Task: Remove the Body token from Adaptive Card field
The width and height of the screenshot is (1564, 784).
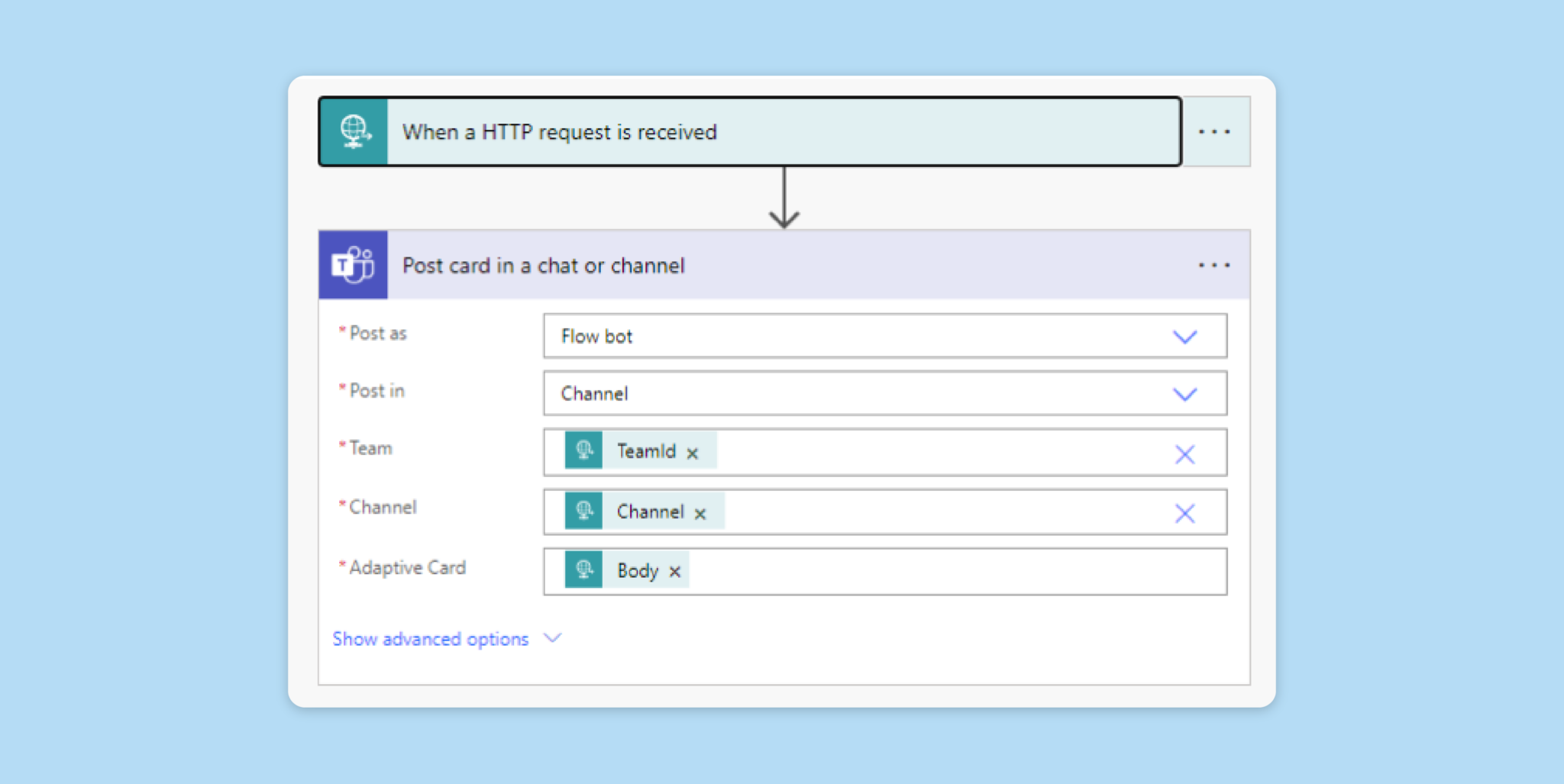Action: (x=675, y=571)
